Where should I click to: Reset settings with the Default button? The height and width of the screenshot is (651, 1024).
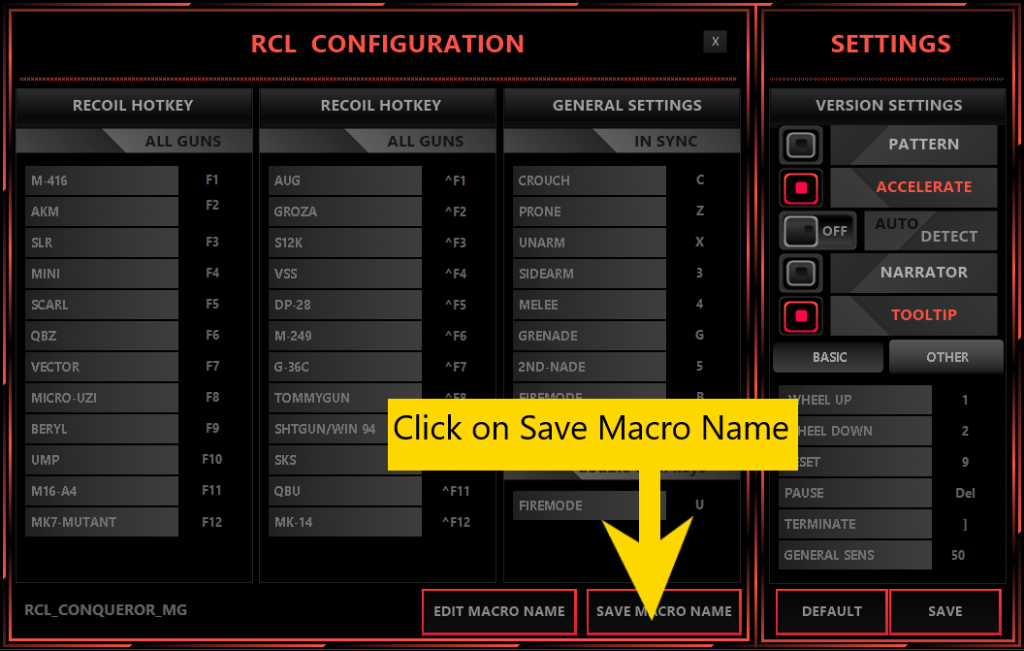(831, 611)
